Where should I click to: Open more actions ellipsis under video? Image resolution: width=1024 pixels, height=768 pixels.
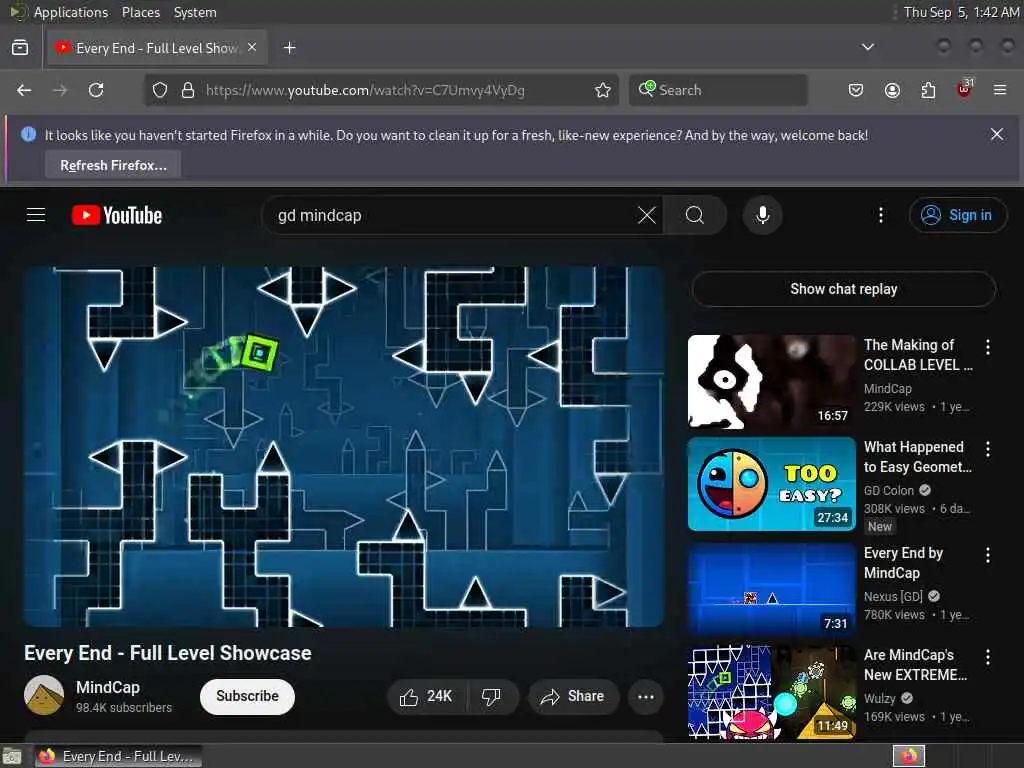[645, 696]
